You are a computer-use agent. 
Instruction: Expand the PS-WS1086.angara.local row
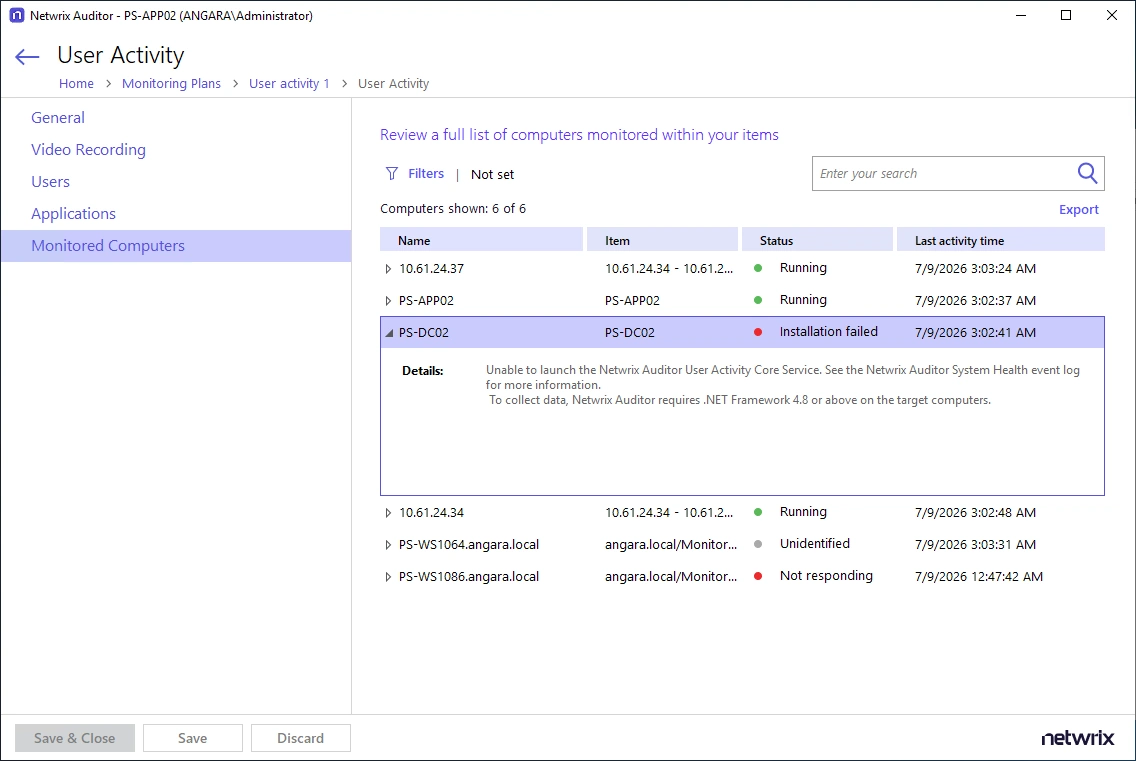388,577
